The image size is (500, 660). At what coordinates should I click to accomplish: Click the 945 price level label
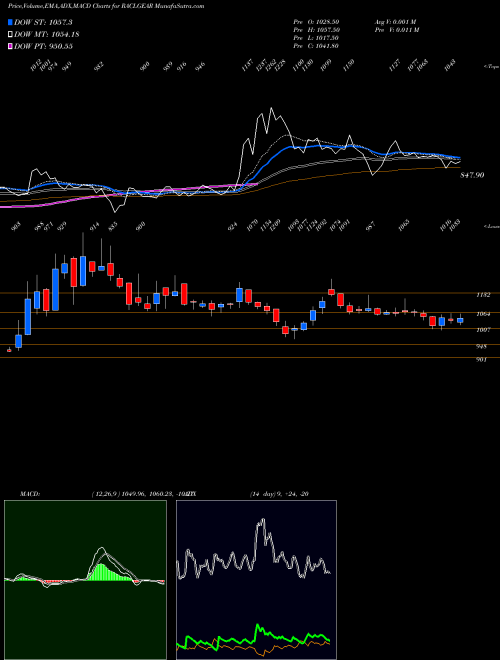click(x=481, y=347)
